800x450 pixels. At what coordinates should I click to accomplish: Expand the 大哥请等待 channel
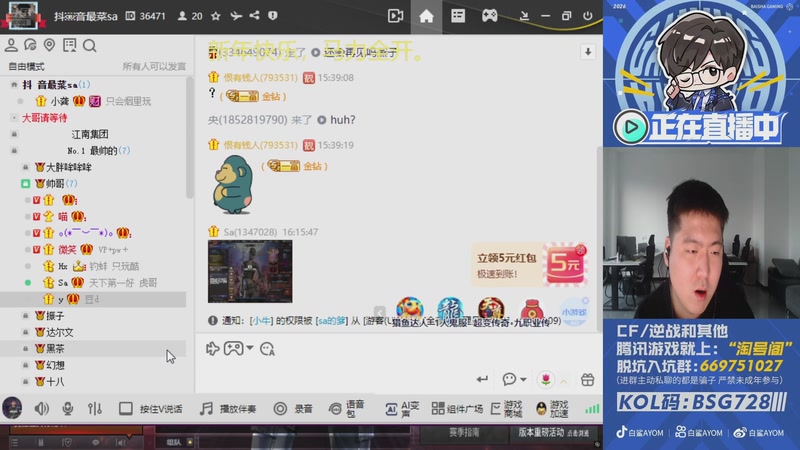point(14,118)
